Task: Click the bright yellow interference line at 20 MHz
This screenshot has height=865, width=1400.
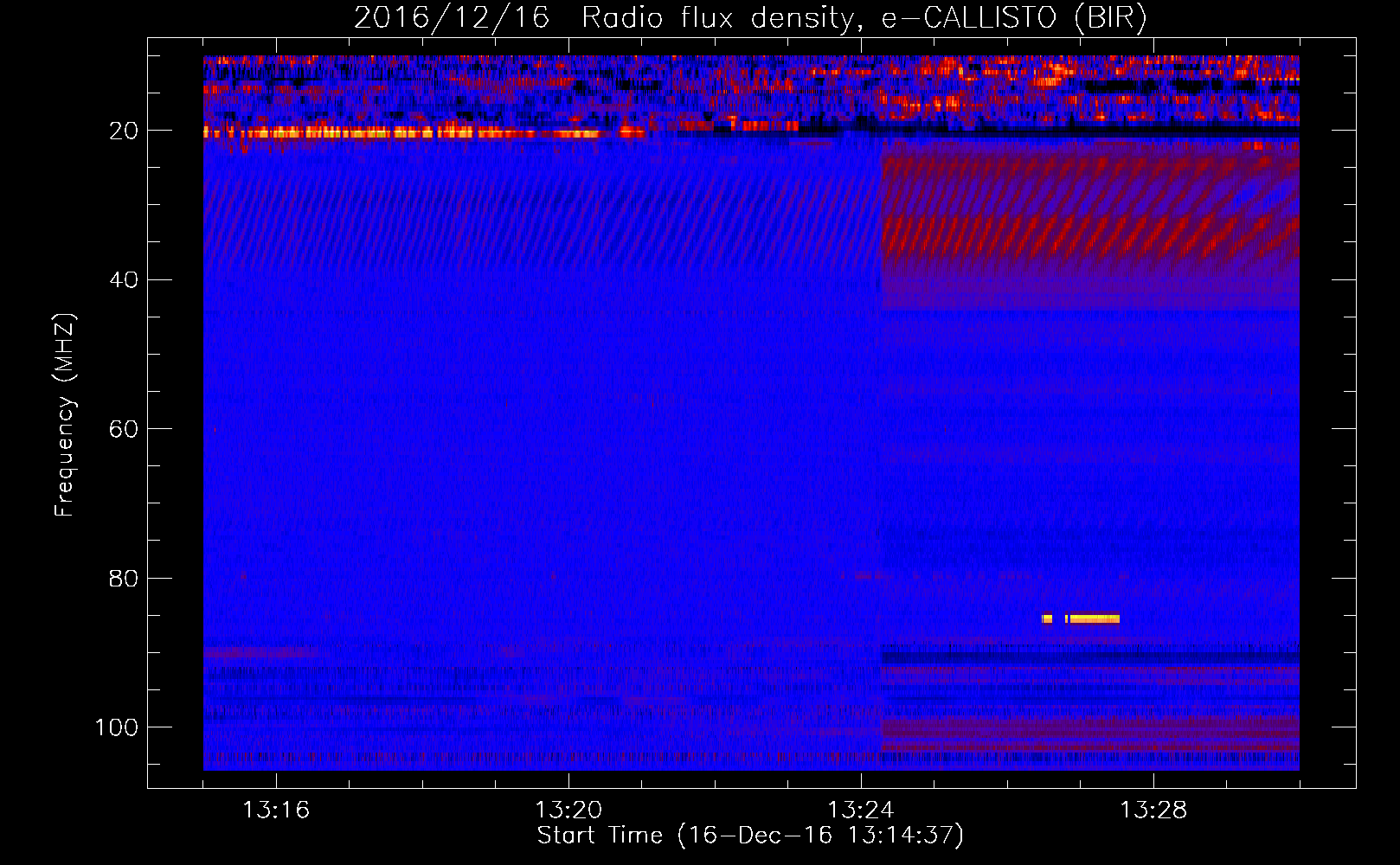Action: tap(424, 133)
